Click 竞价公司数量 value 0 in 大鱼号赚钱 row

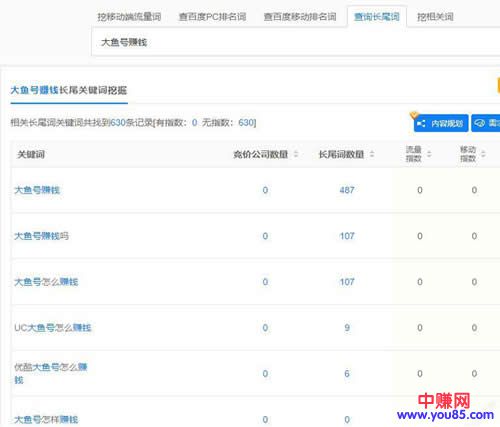[265, 190]
